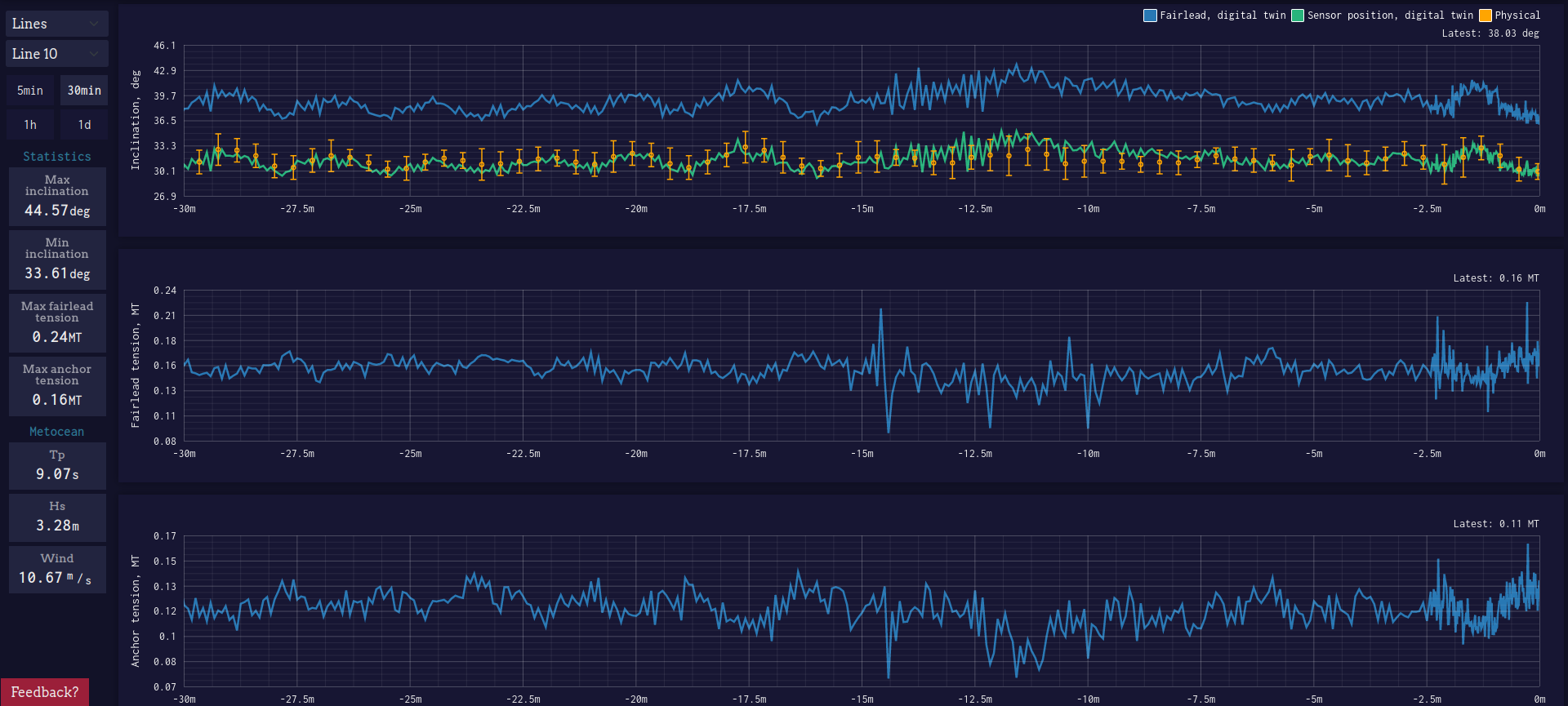The width and height of the screenshot is (1568, 706).
Task: Toggle Physical legend swatch
Action: pos(1485,16)
